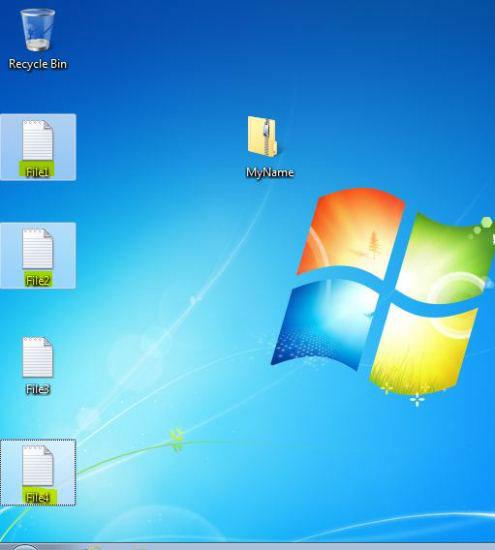Click the "File3" file name label
This screenshot has width=495, height=550.
[38, 389]
